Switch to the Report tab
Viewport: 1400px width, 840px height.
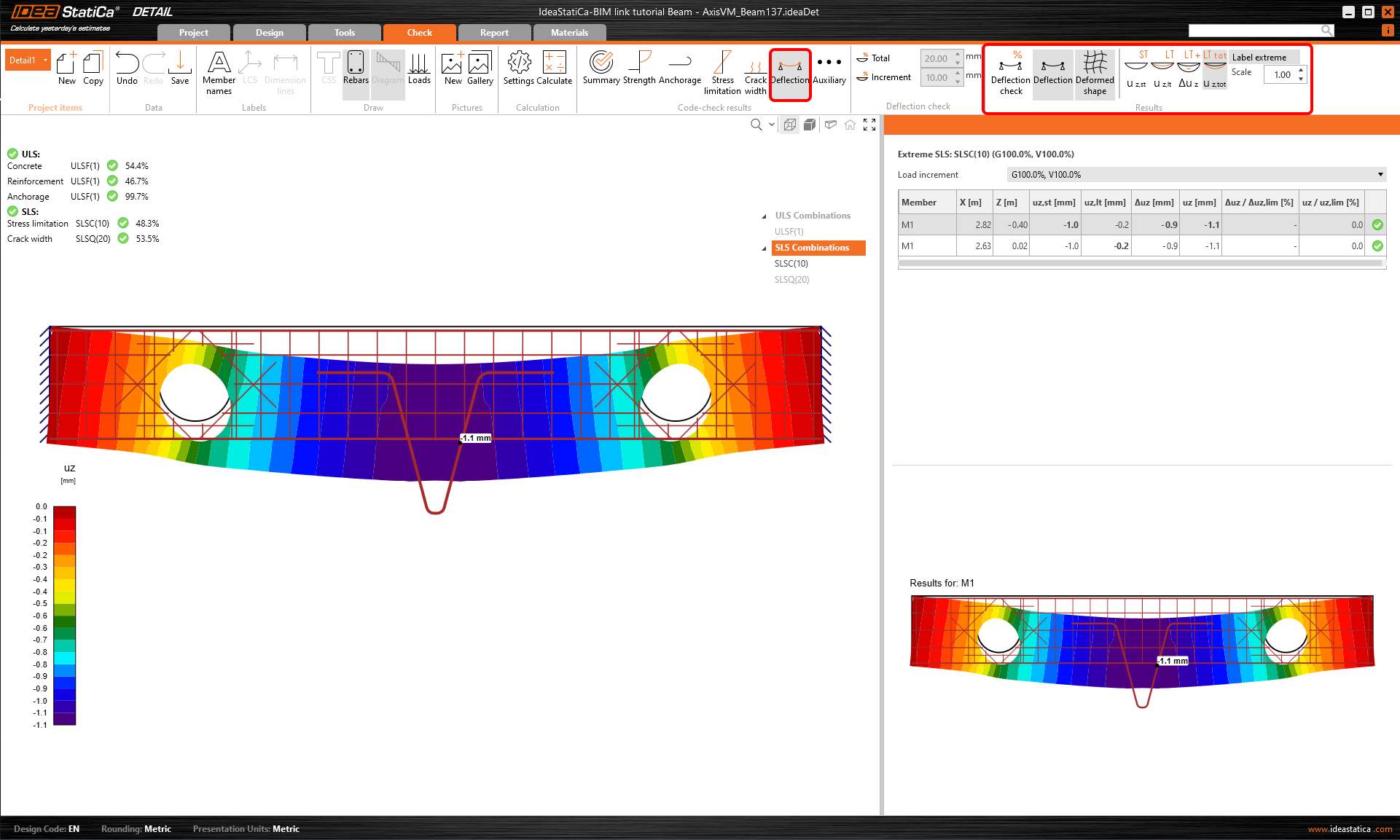(x=494, y=33)
